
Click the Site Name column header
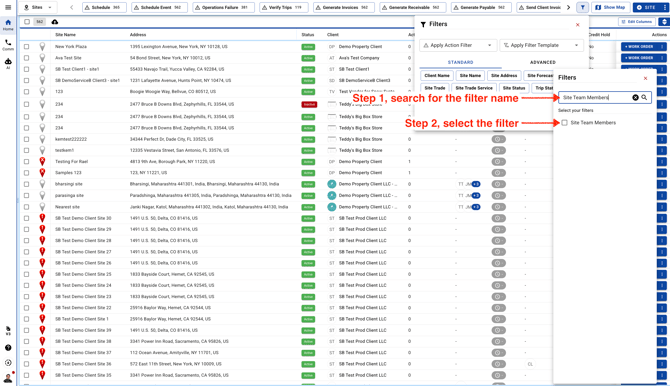coord(65,35)
